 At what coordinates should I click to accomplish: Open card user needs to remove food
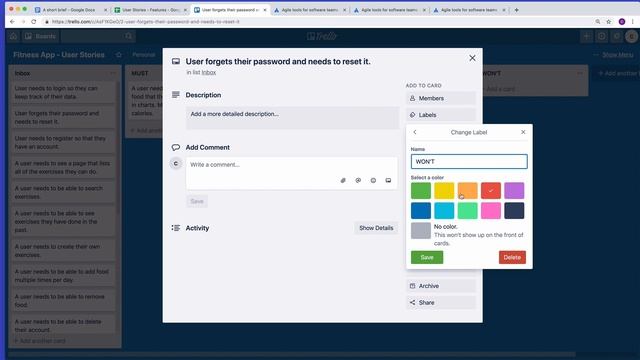coord(62,301)
